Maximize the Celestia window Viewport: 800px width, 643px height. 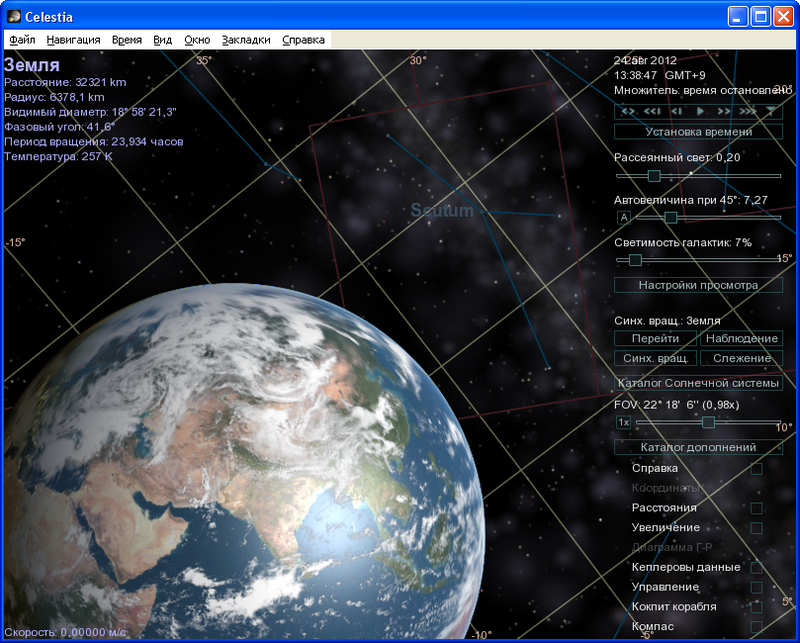(760, 17)
